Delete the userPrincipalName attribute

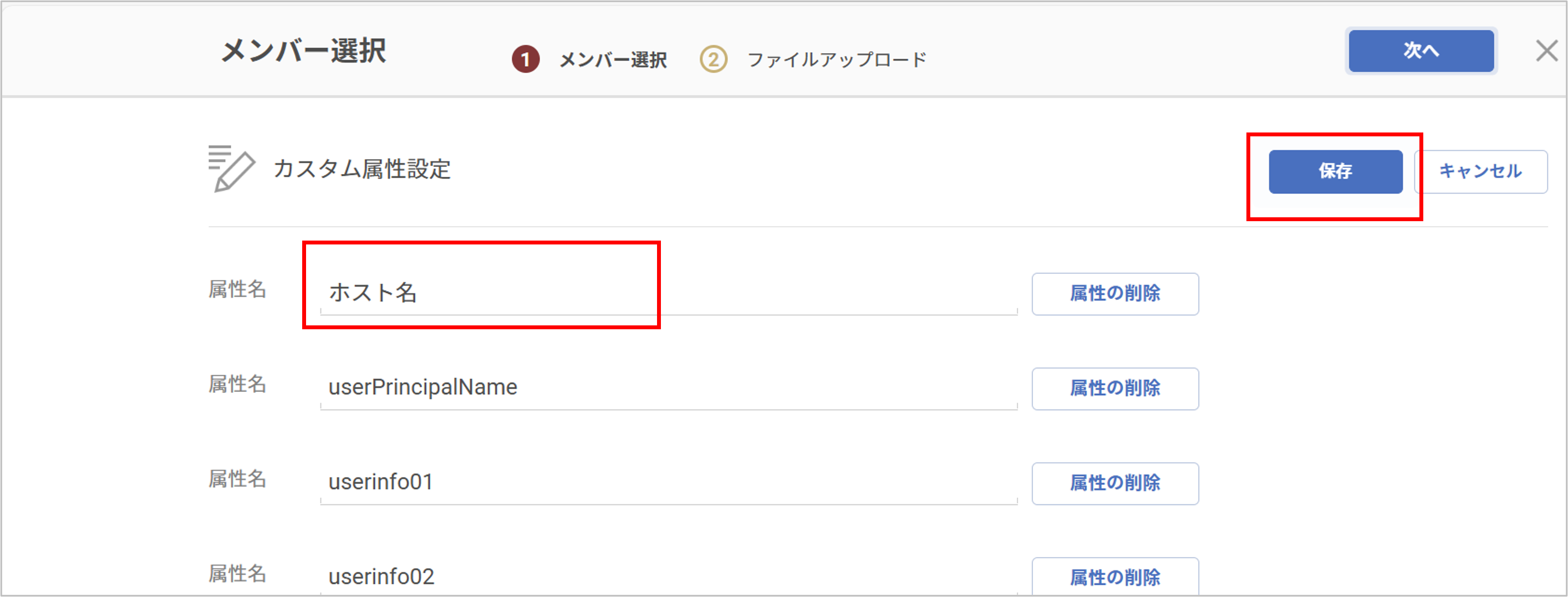1114,389
